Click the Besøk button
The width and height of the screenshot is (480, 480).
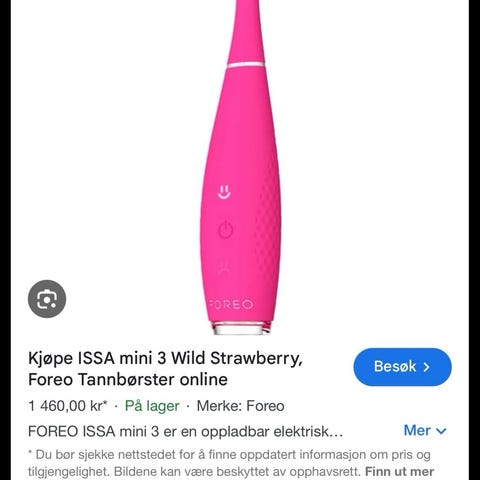pos(402,367)
